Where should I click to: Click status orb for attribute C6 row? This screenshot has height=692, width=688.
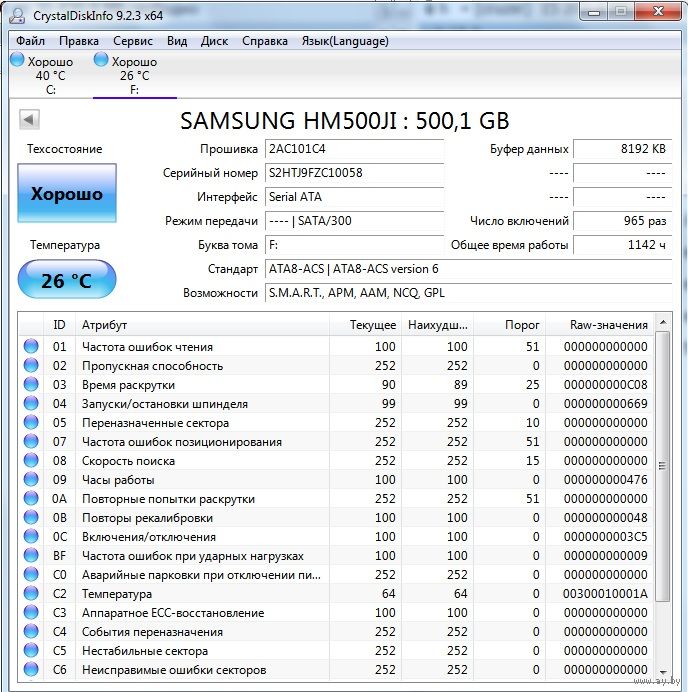(31, 669)
